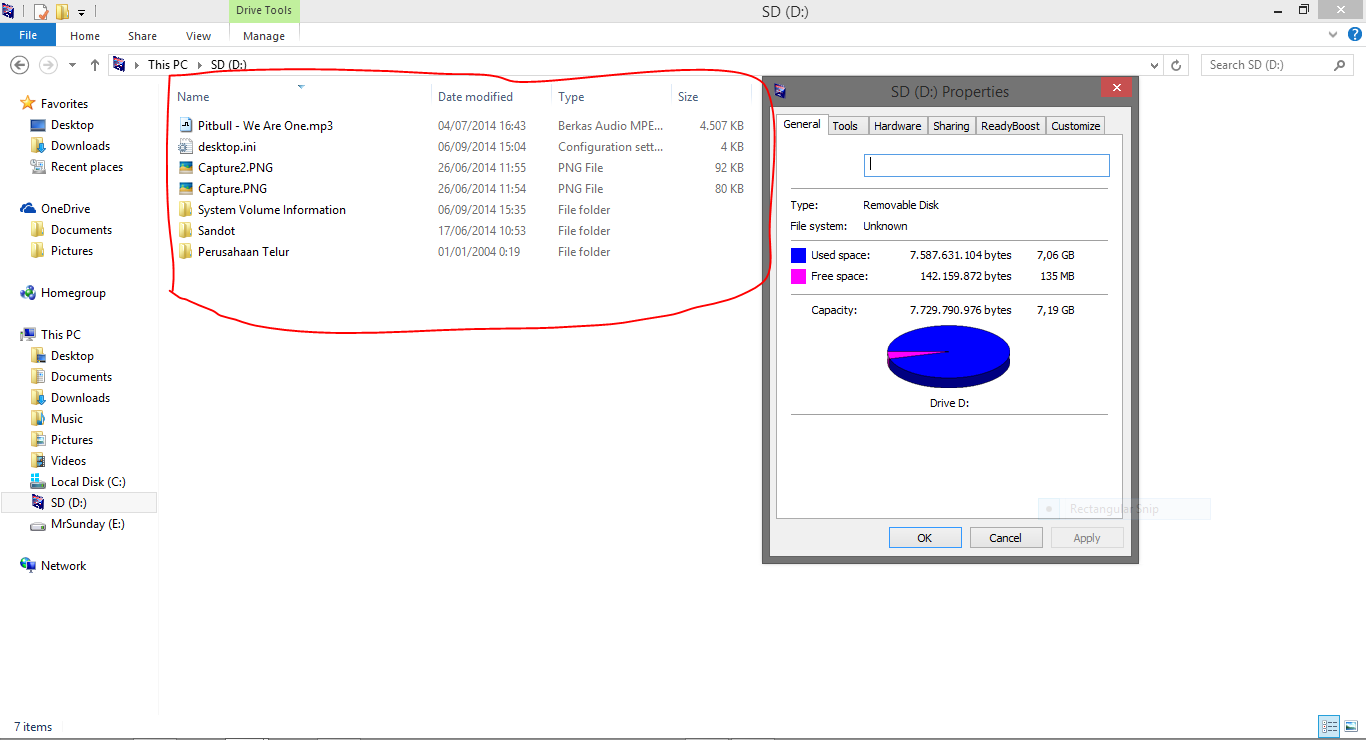
Task: Switch to ReadyBoost tab in Properties dialog
Action: point(1010,126)
